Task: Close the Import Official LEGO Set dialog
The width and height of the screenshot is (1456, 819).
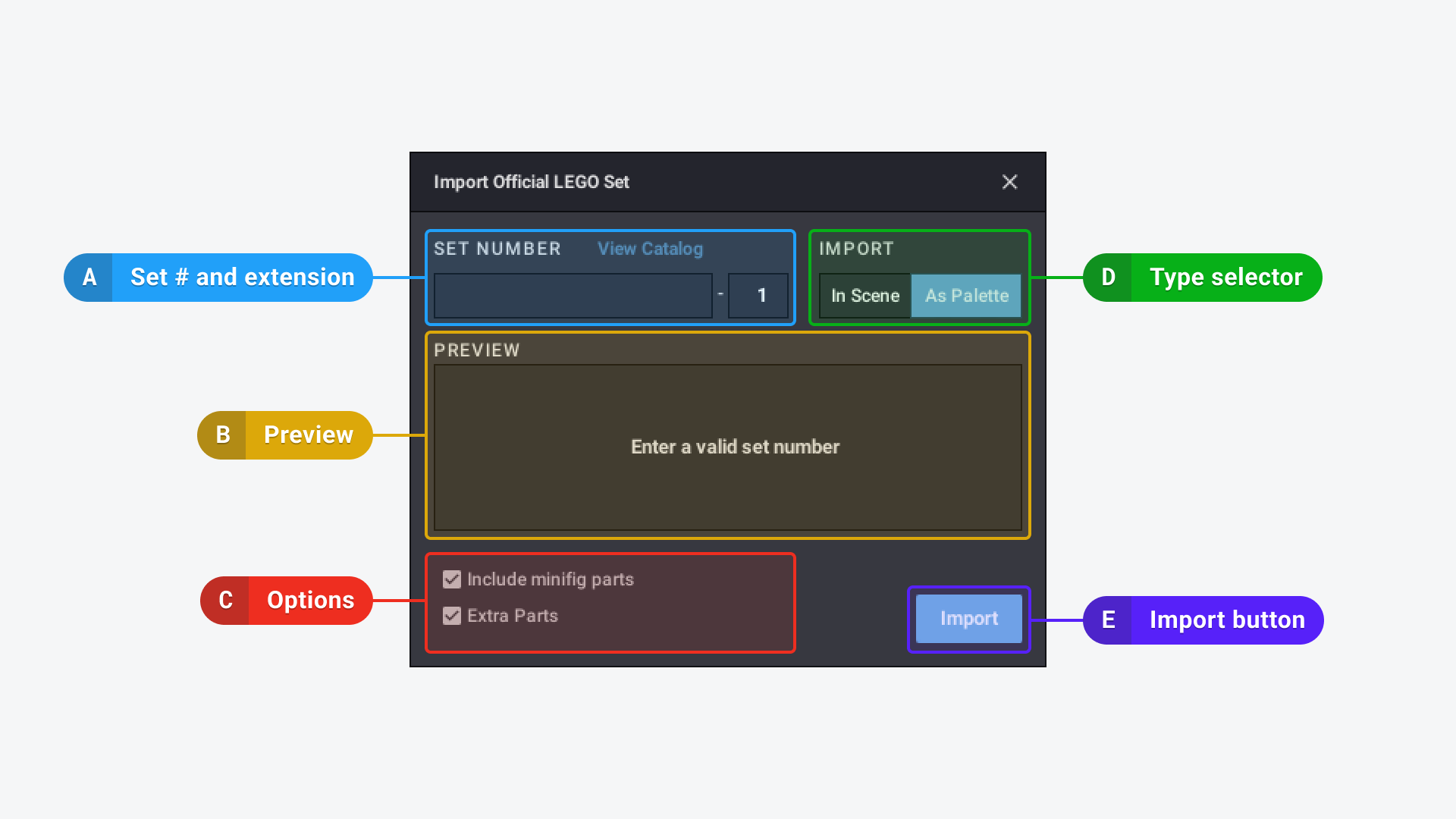Action: pos(1009,182)
